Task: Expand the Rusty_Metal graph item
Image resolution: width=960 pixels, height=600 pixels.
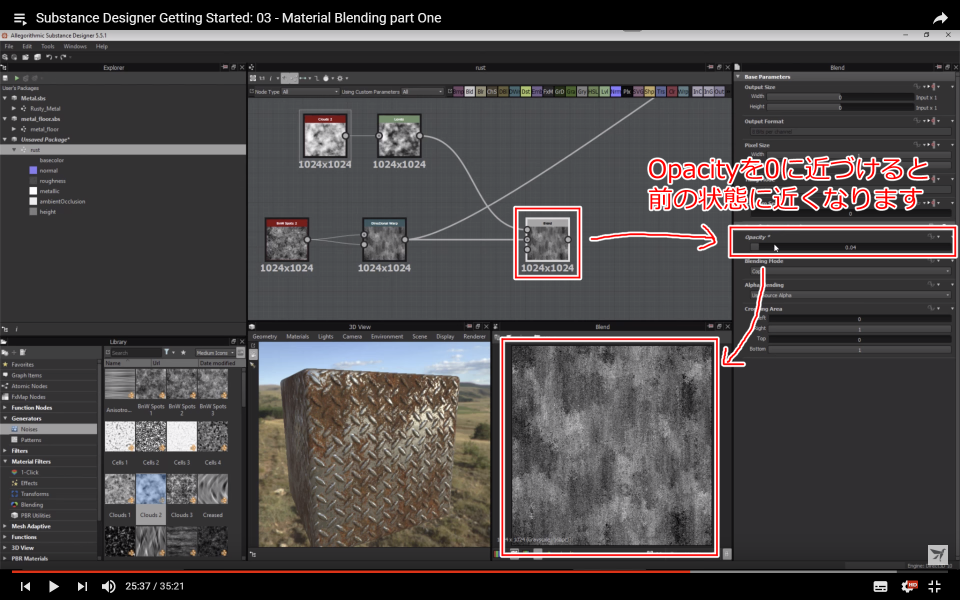Action: coord(13,108)
